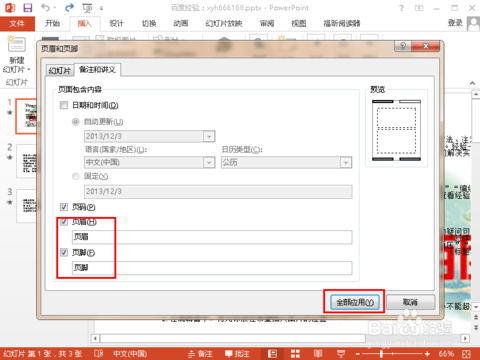Select the 自动更新 radio button

point(76,122)
